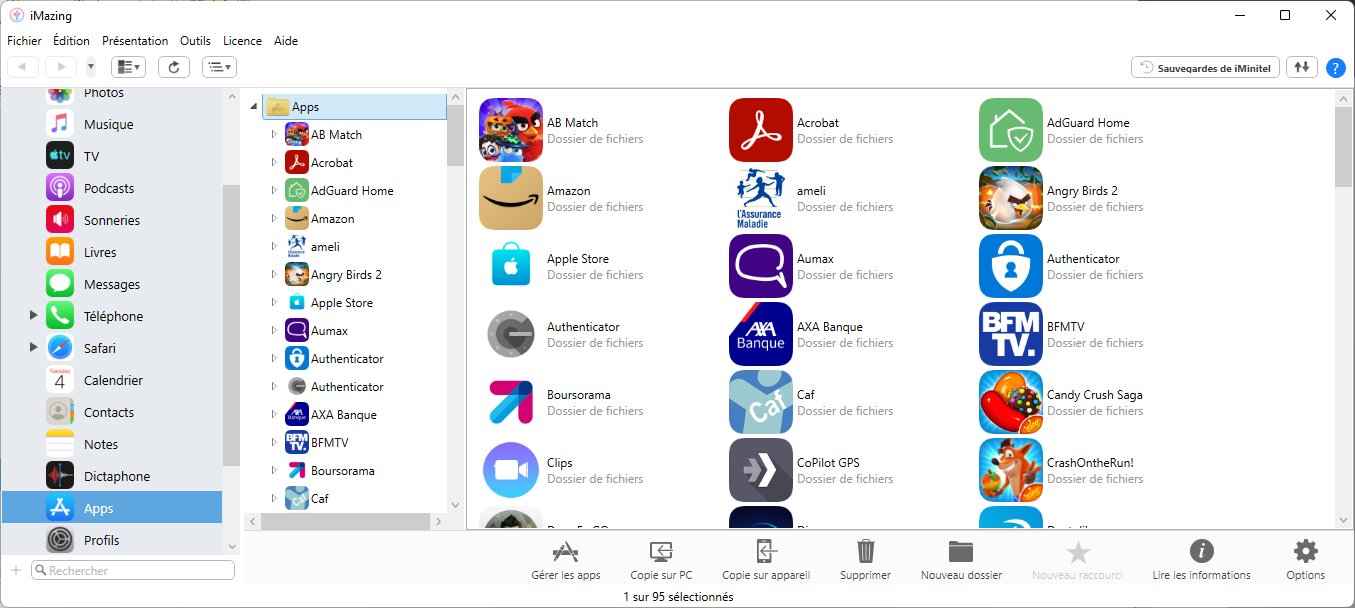Click Copie sur PC icon
The height and width of the screenshot is (608, 1355).
pyautogui.click(x=661, y=552)
